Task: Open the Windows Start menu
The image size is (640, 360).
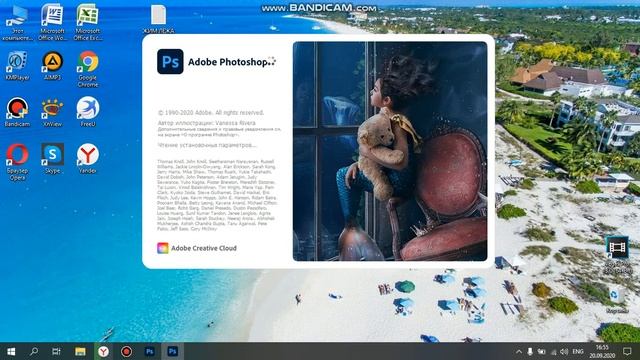Action: point(11,351)
